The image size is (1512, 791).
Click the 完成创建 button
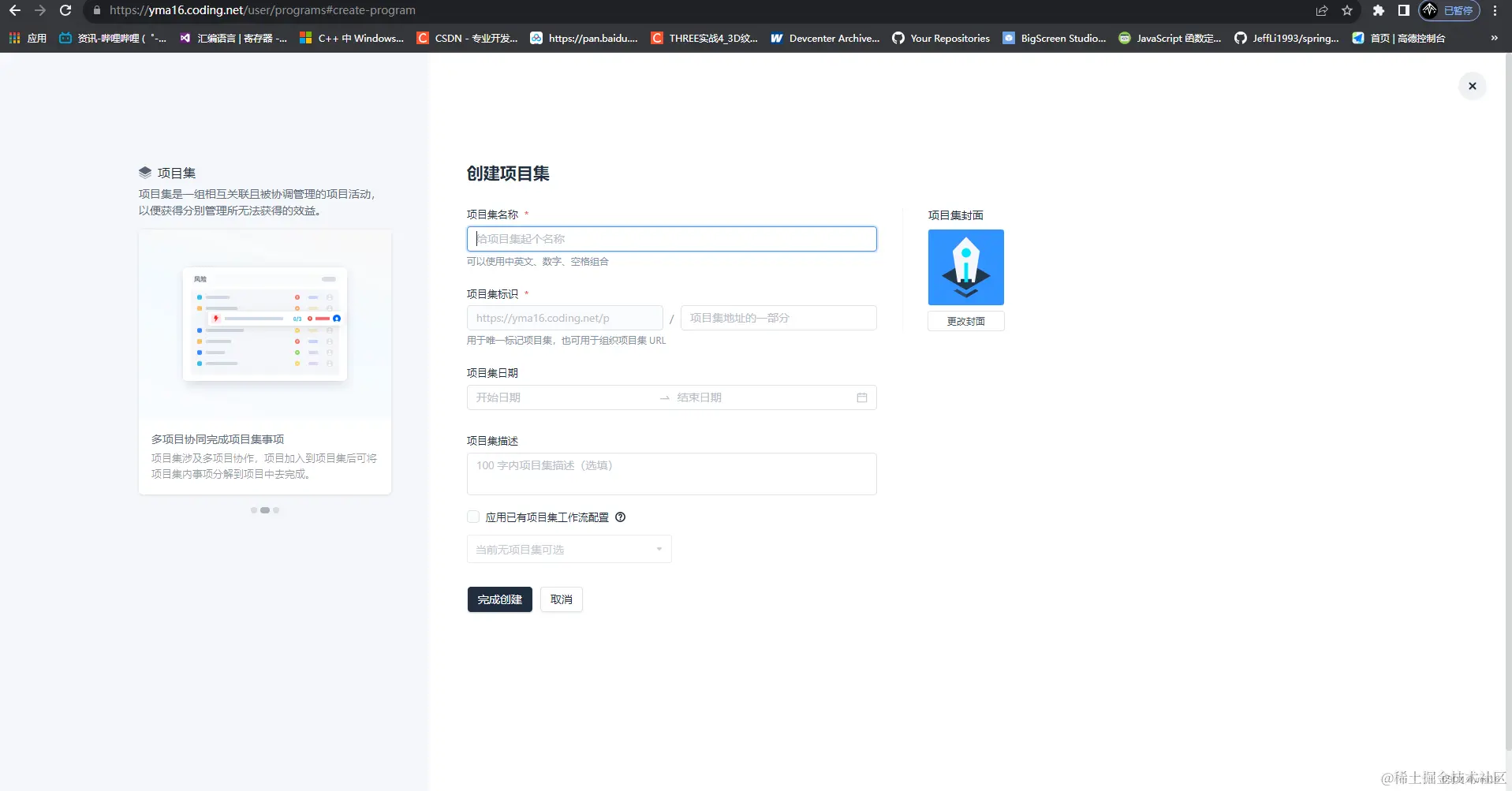pos(499,599)
